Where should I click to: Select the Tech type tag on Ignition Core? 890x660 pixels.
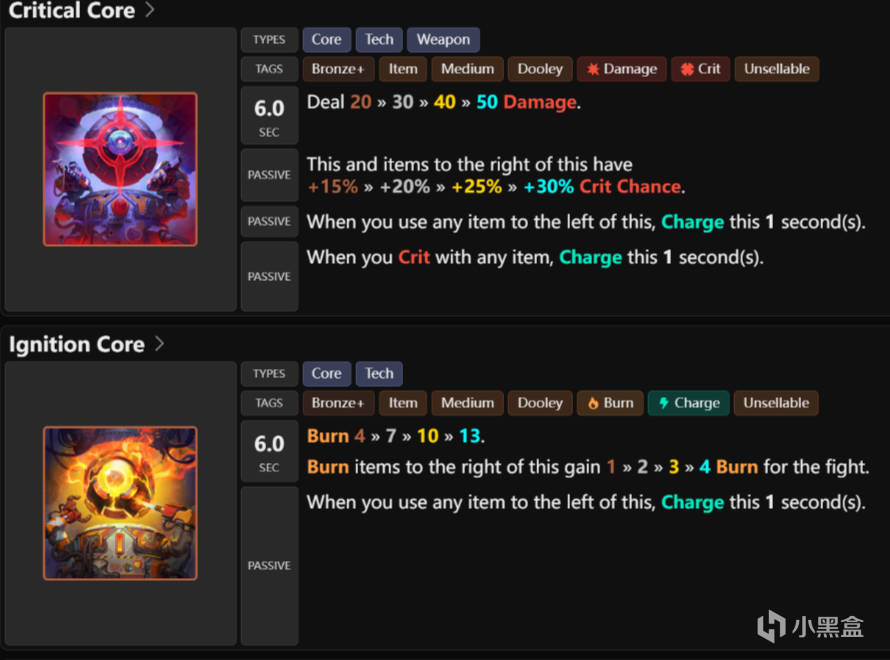click(379, 374)
